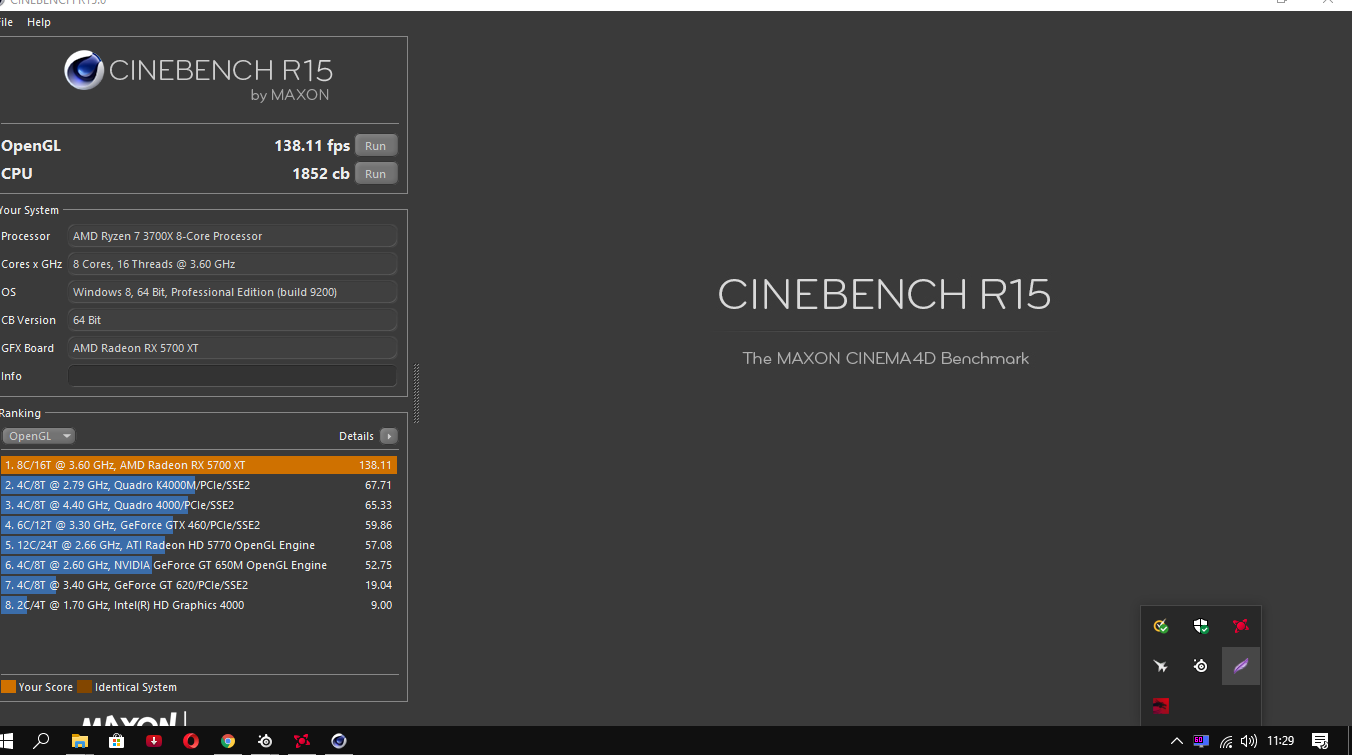Image resolution: width=1352 pixels, height=755 pixels.
Task: Click the panel splitter drag handle
Action: click(416, 393)
